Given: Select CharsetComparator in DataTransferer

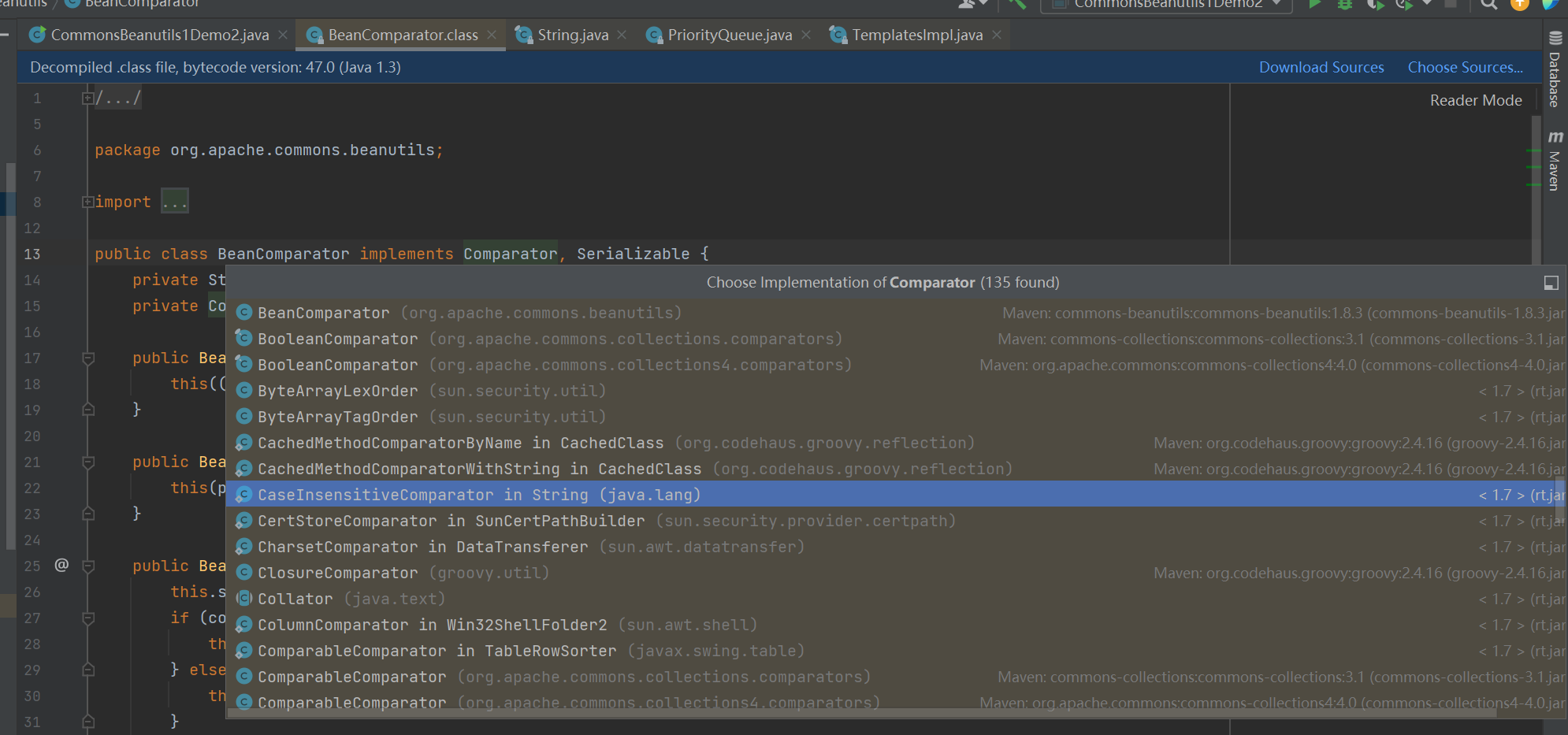Looking at the screenshot, I should pos(896,547).
